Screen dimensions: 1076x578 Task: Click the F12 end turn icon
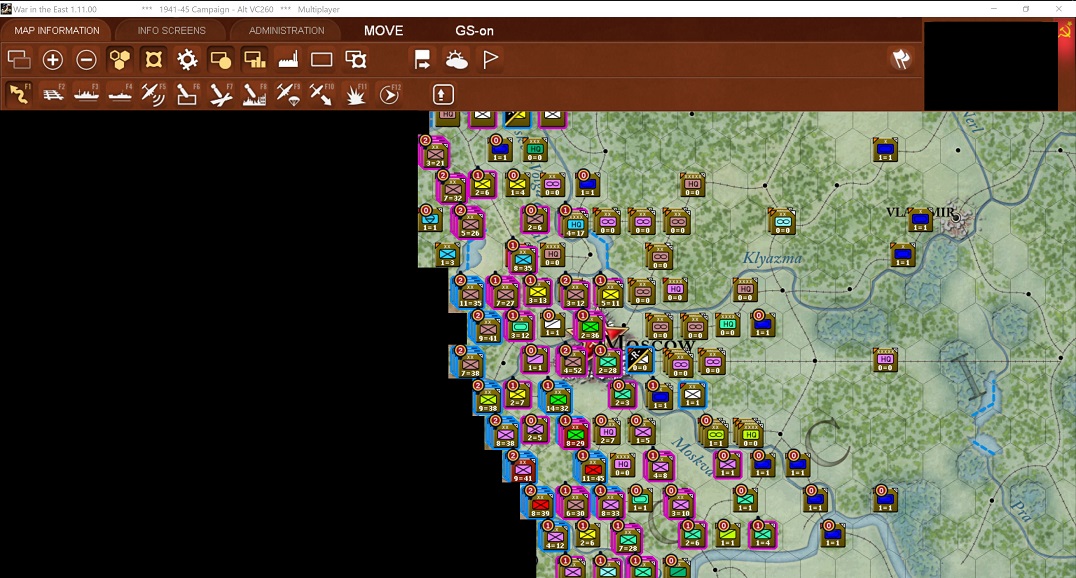(x=389, y=94)
